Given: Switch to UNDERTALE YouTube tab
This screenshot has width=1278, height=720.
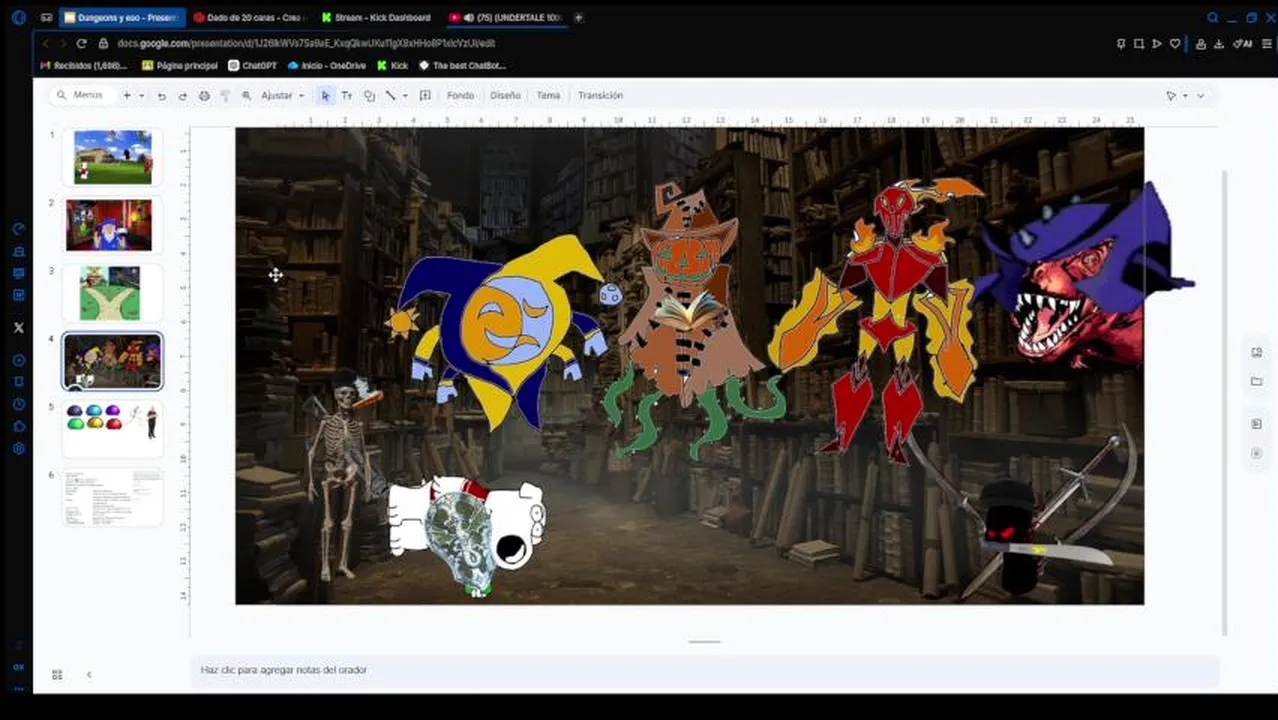Looking at the screenshot, I should (505, 18).
